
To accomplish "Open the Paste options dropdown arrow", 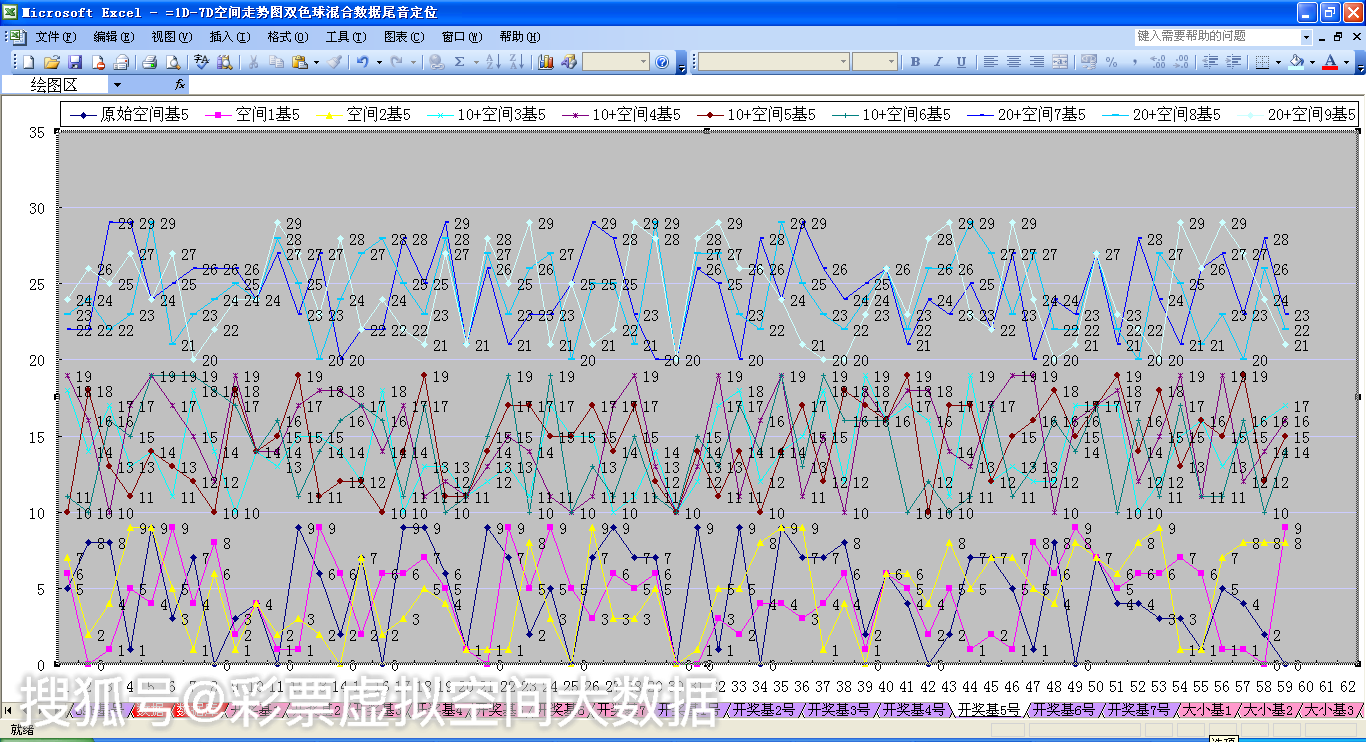I will tap(316, 62).
